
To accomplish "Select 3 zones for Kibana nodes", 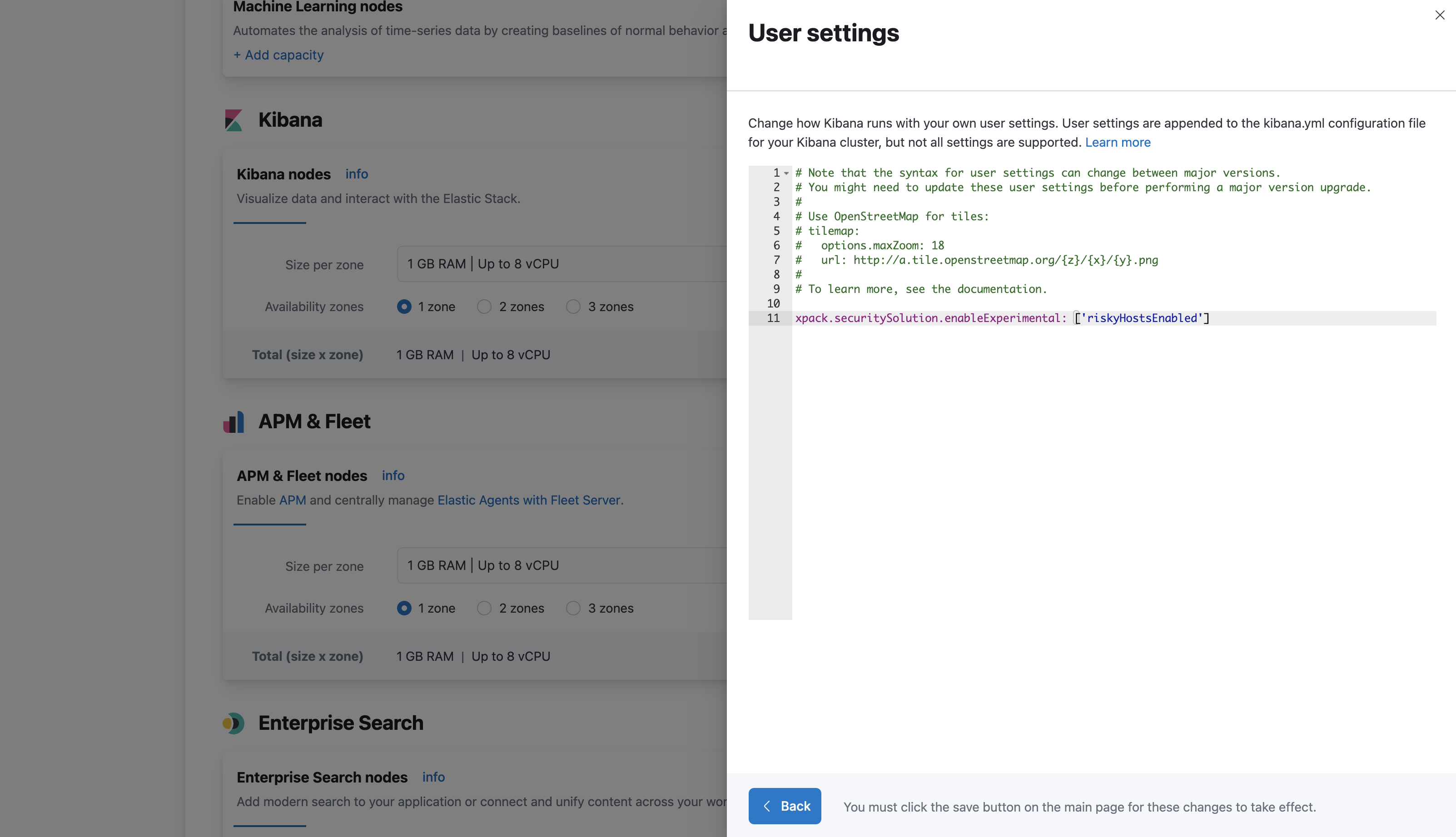I will (x=573, y=307).
